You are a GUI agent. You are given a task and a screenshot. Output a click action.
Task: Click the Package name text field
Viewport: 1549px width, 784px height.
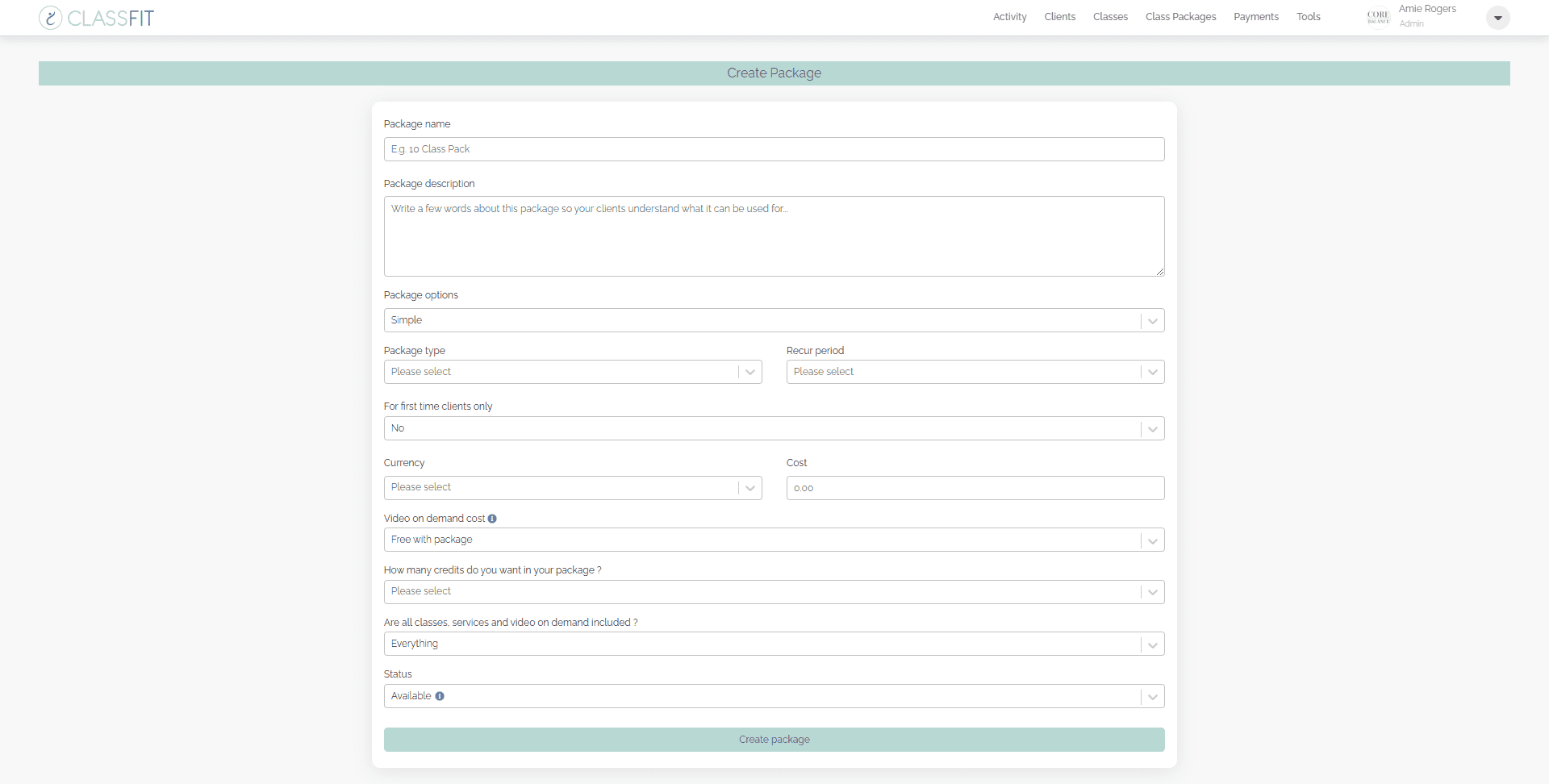point(773,149)
